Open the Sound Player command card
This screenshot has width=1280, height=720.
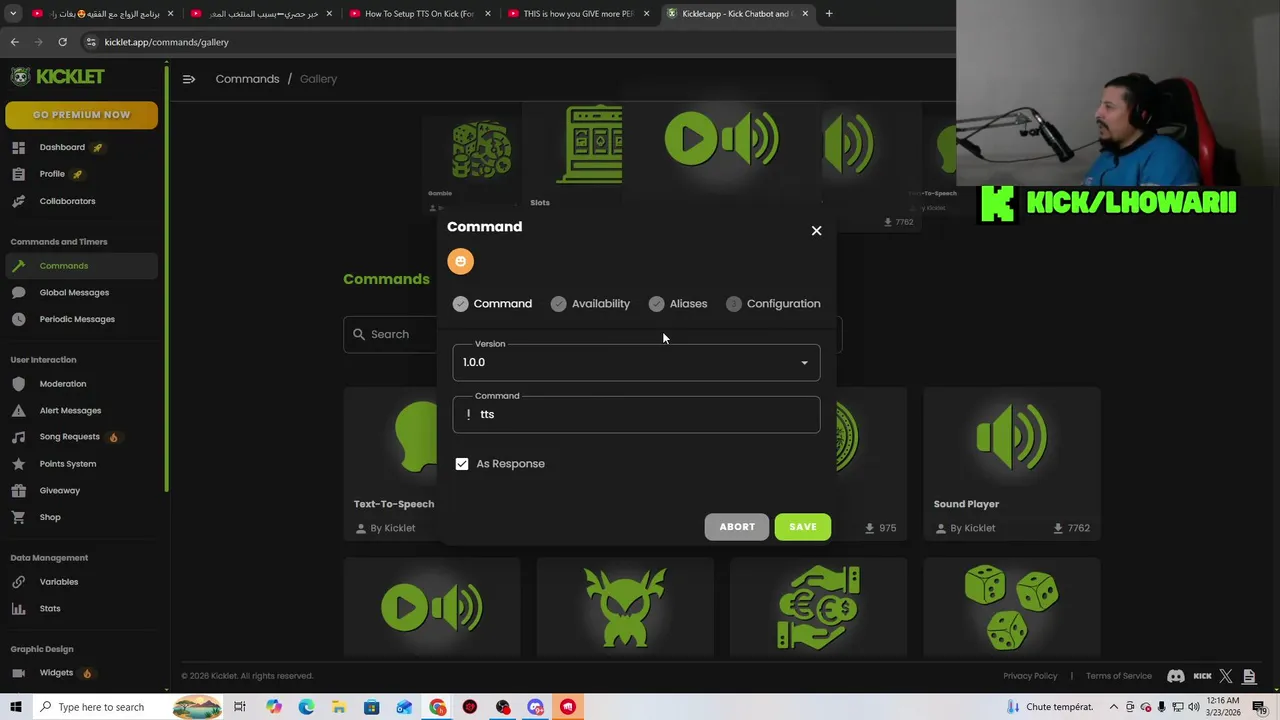coord(1012,465)
